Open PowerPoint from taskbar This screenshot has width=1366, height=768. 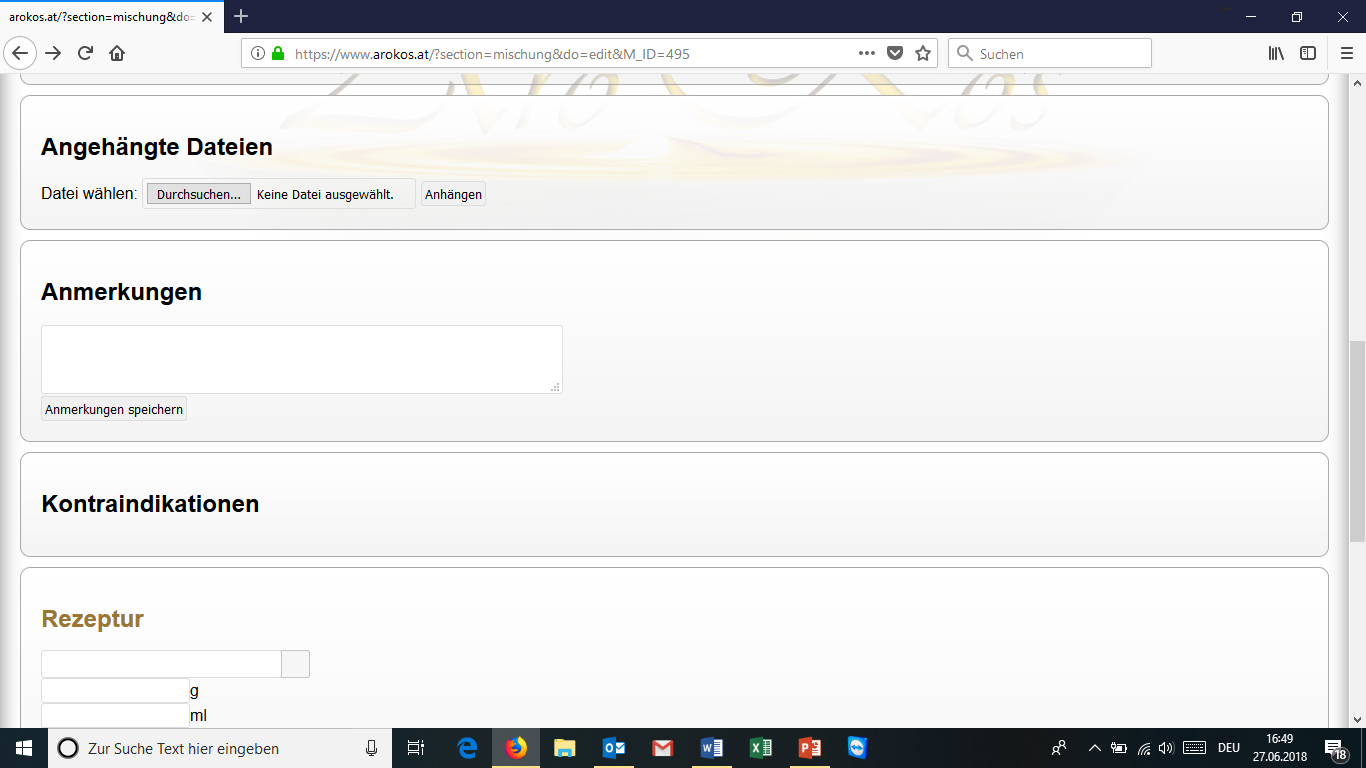pos(809,748)
